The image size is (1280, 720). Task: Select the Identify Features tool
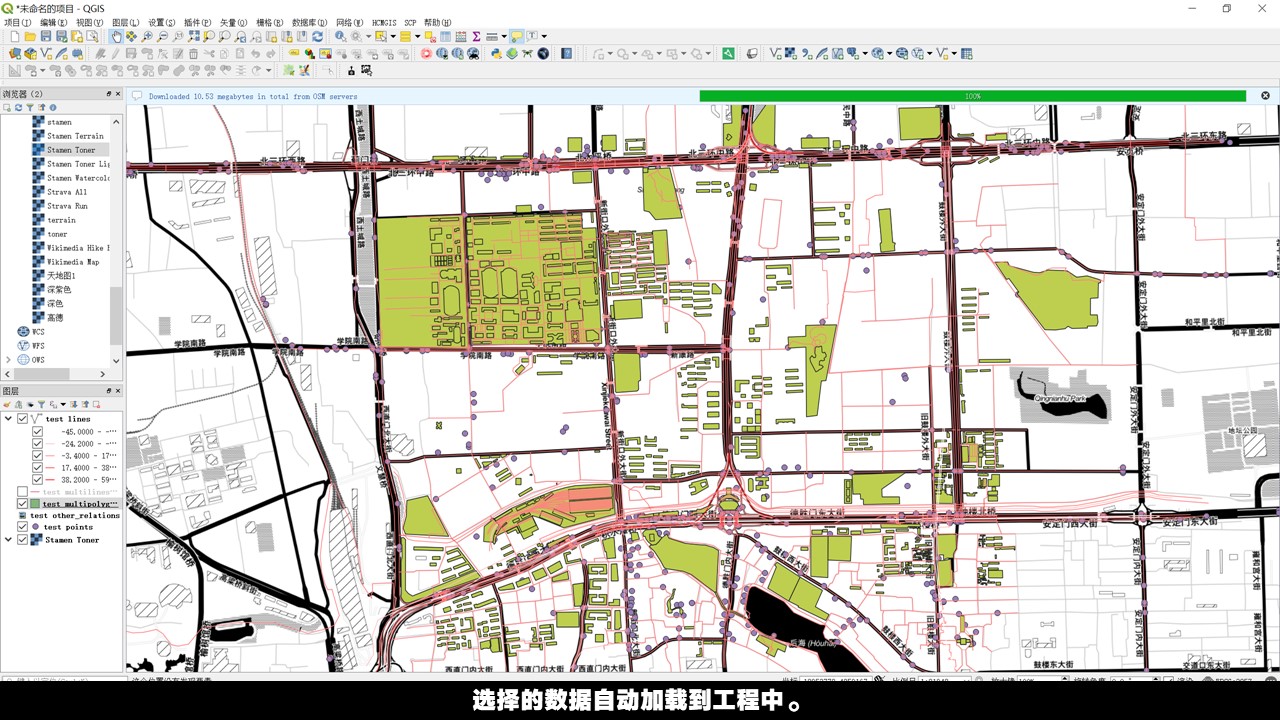[x=340, y=36]
